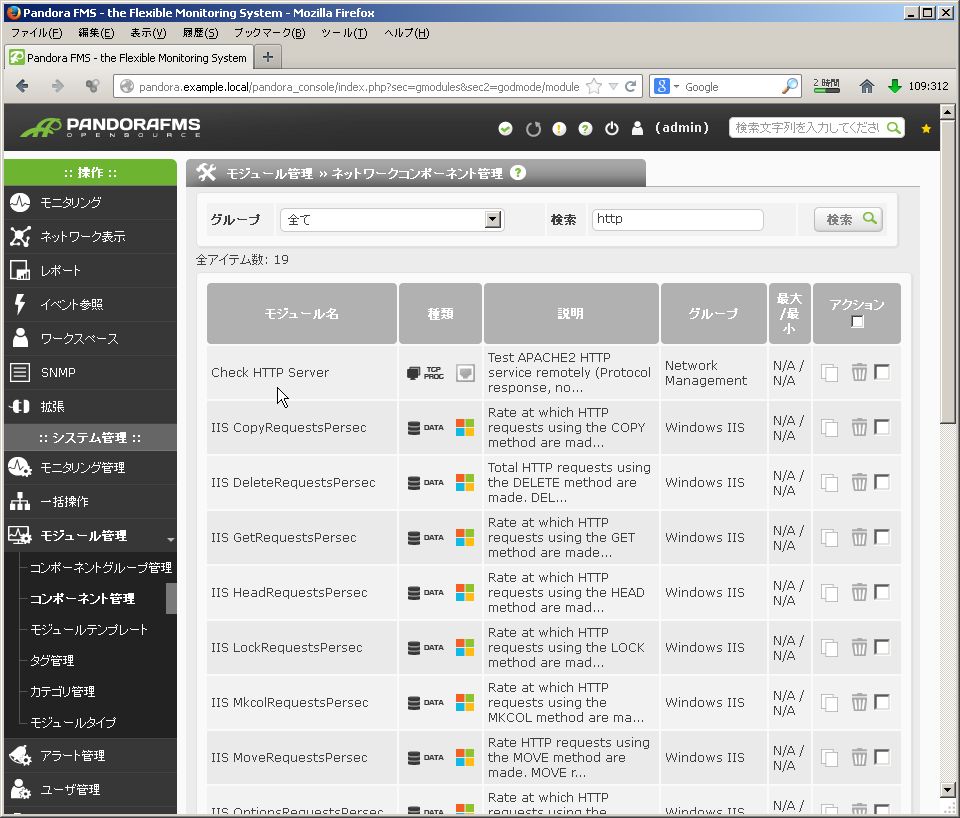Open the Check HTTP Server module link
Viewport: 960px width, 818px height.
click(x=270, y=372)
